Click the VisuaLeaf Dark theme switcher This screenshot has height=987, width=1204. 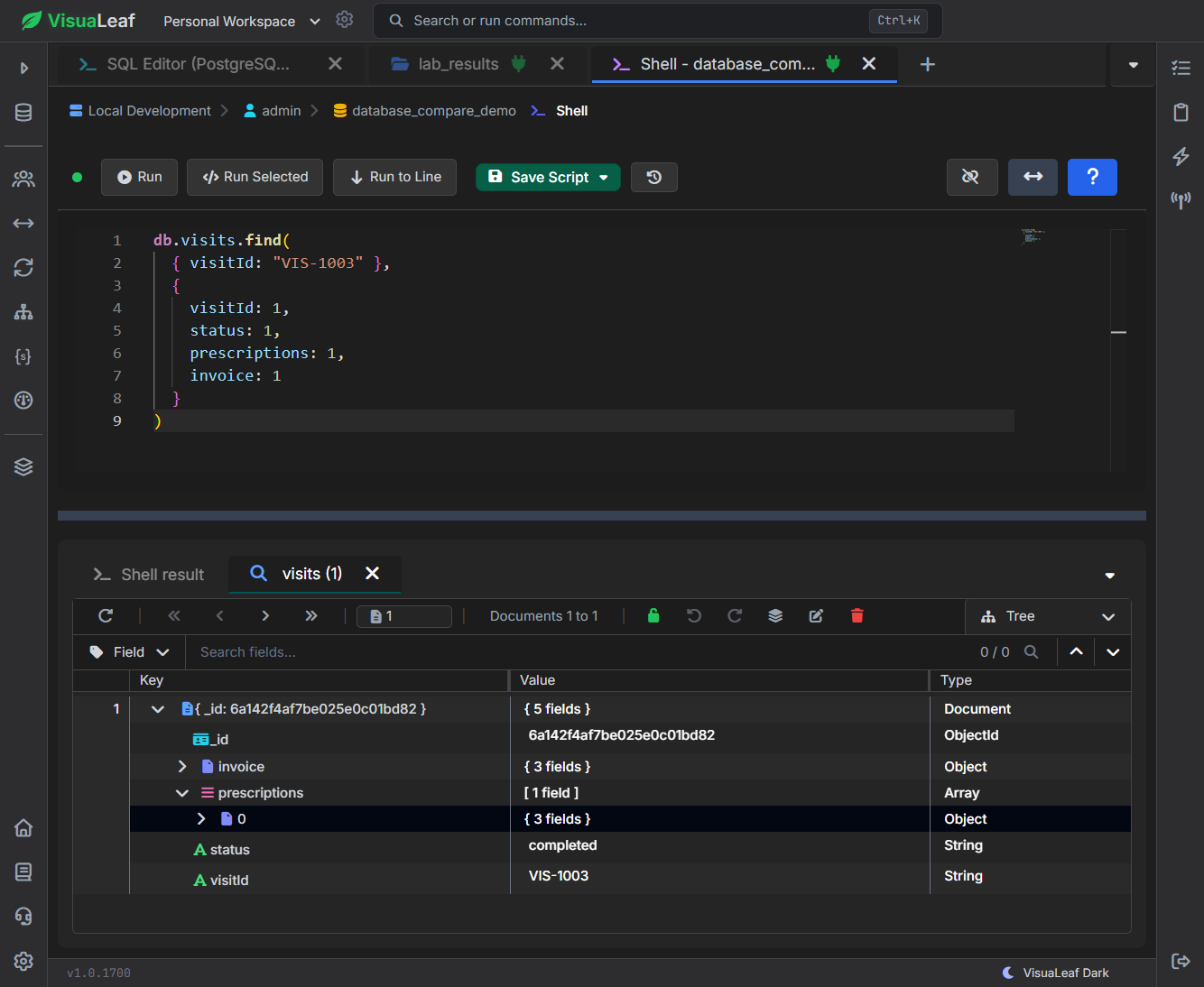click(x=1055, y=973)
